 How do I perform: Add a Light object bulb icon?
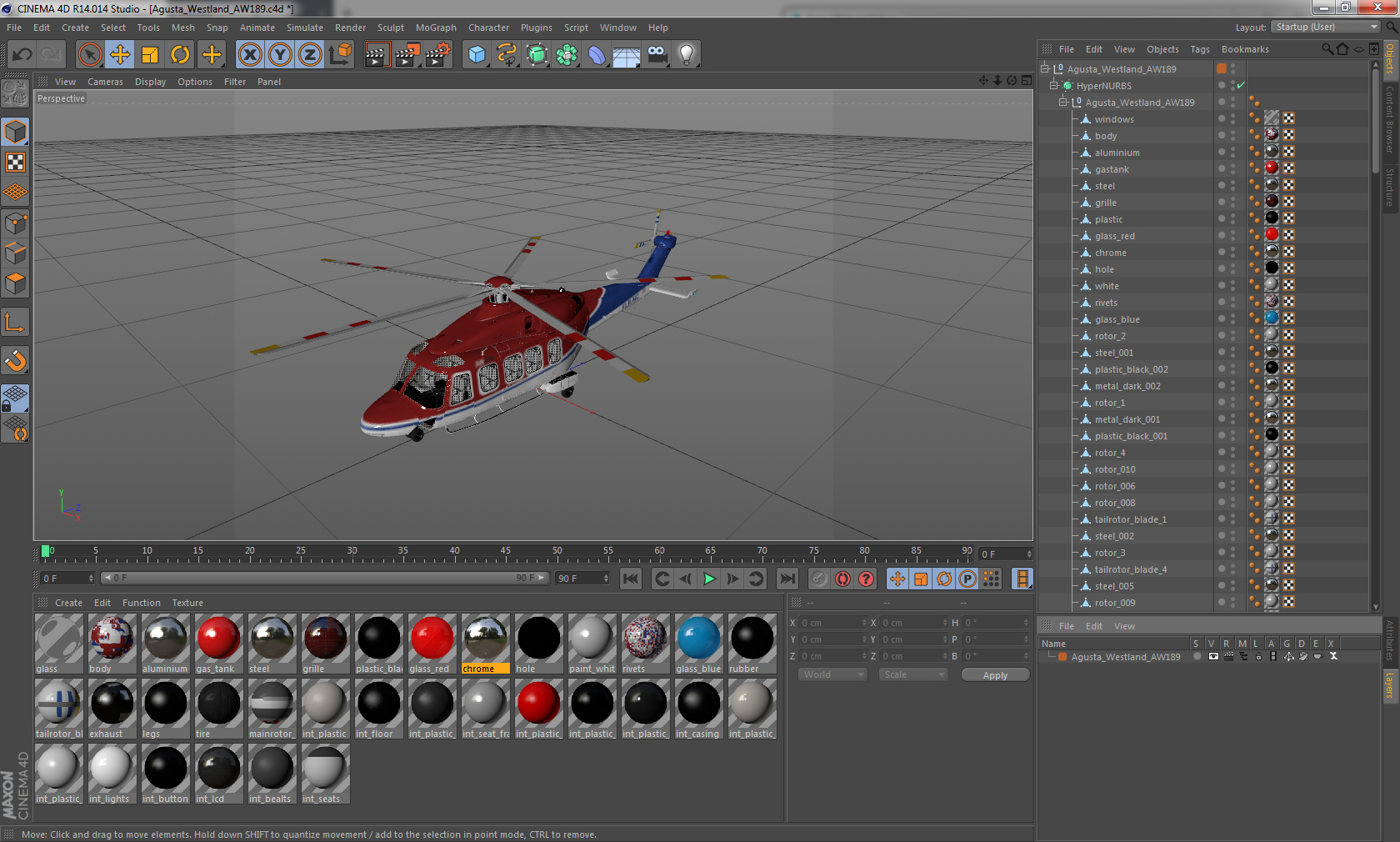coord(686,55)
